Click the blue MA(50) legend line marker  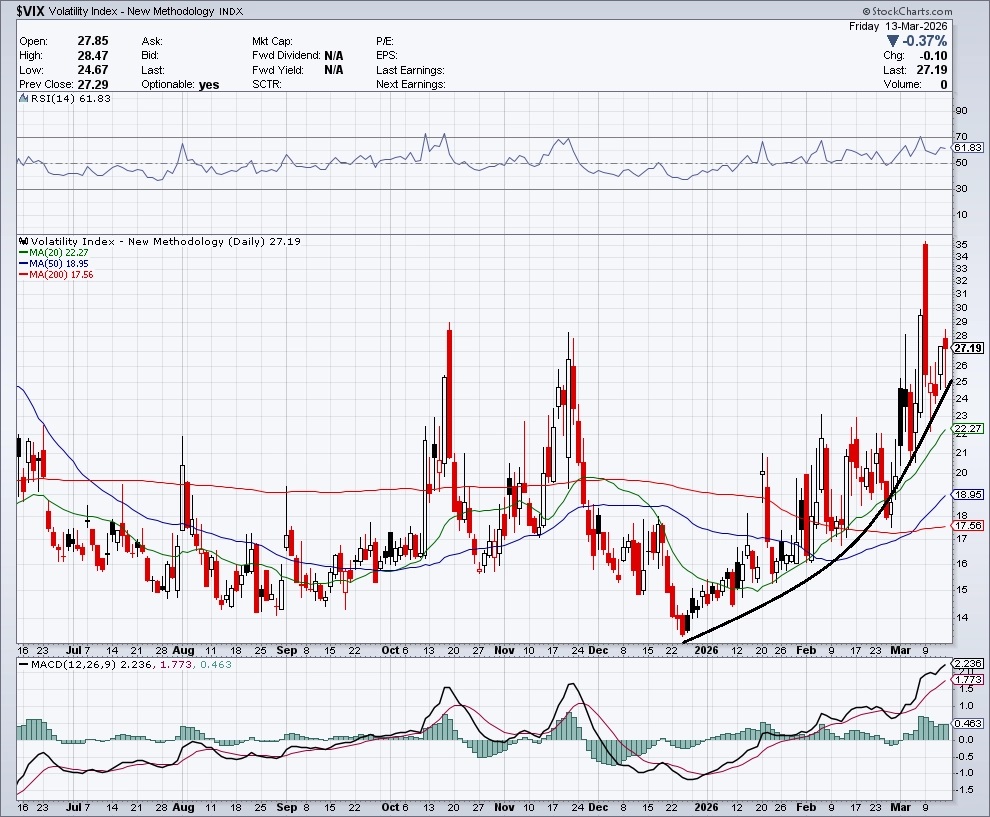click(24, 264)
